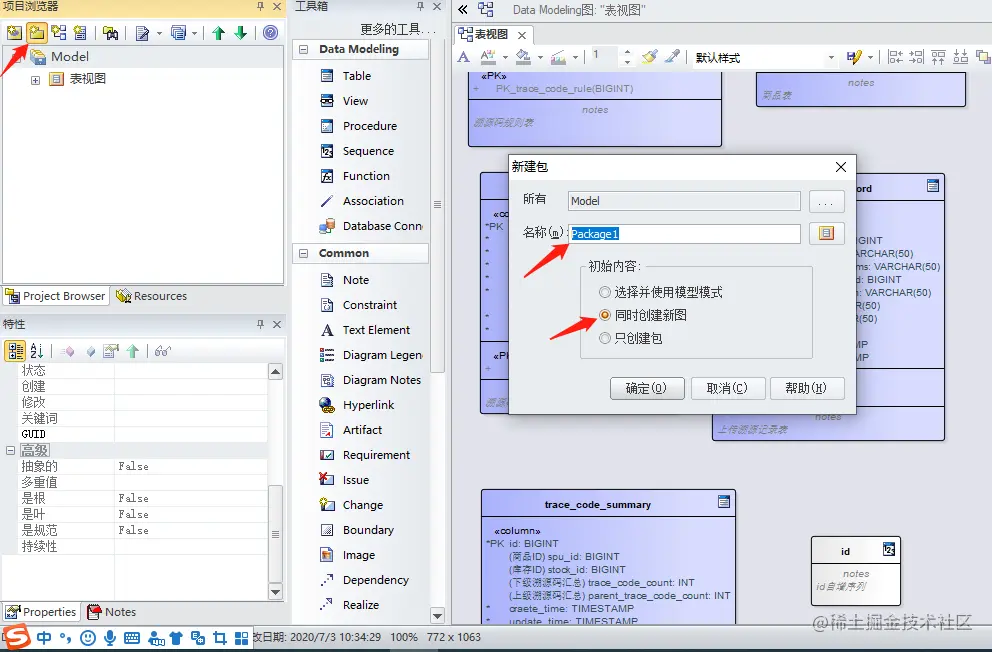Screen dimensions: 992x652
Task: Select the Procedure tool in toolbox
Action: point(369,126)
